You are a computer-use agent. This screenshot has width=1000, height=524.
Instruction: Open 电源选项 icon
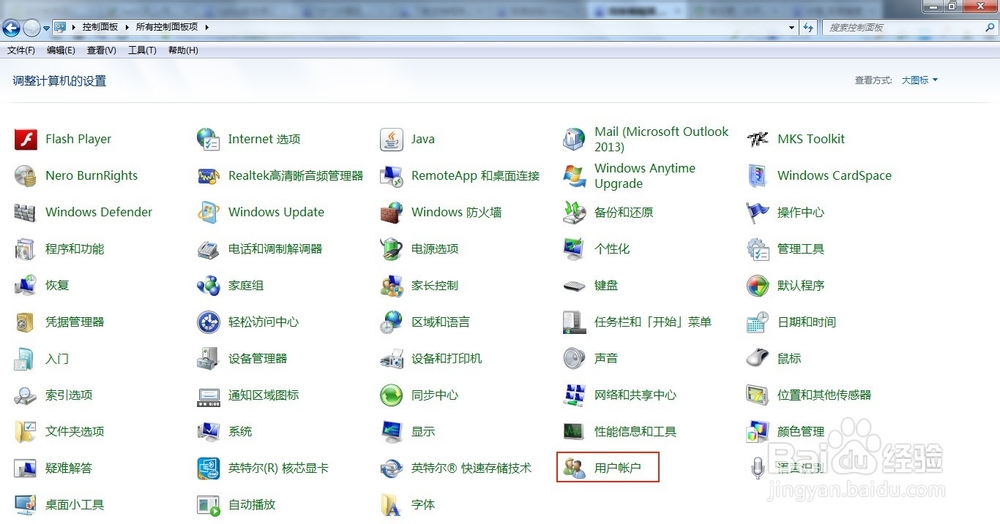point(392,249)
